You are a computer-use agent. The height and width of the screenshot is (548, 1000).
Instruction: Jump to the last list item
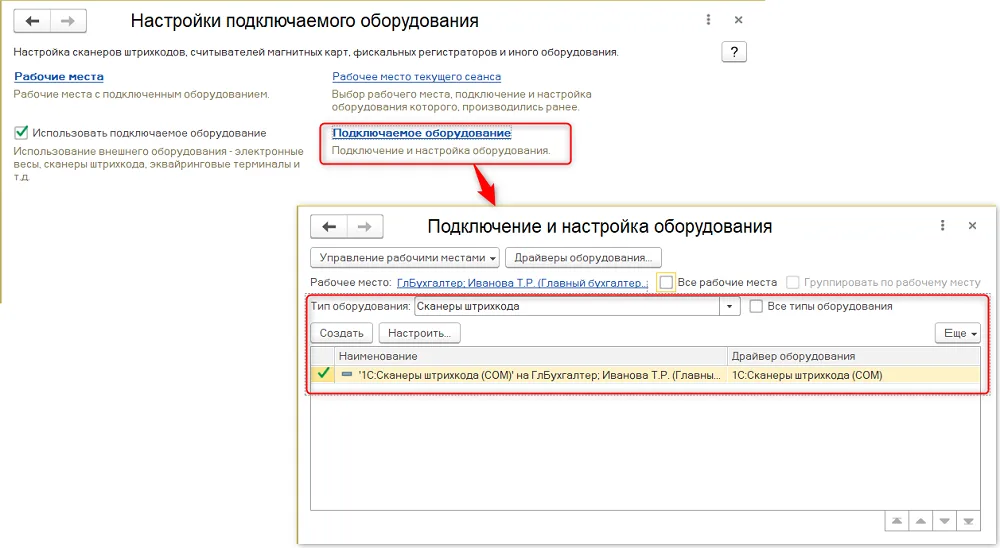(x=968, y=521)
